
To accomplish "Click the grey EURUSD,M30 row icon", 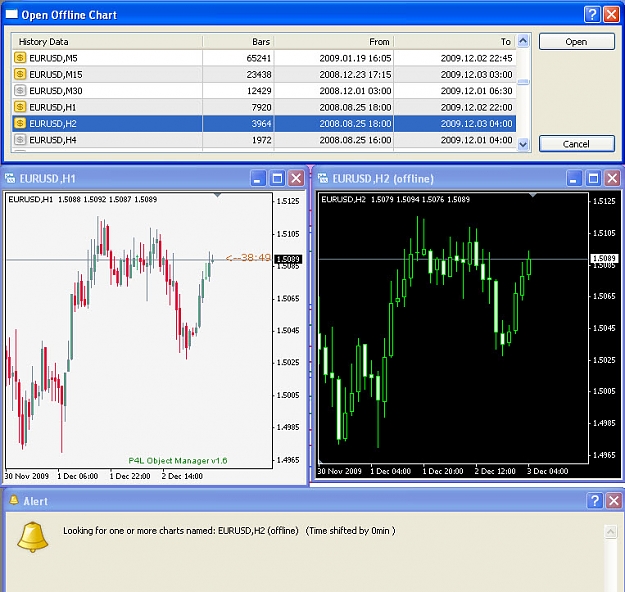I will click(20, 90).
